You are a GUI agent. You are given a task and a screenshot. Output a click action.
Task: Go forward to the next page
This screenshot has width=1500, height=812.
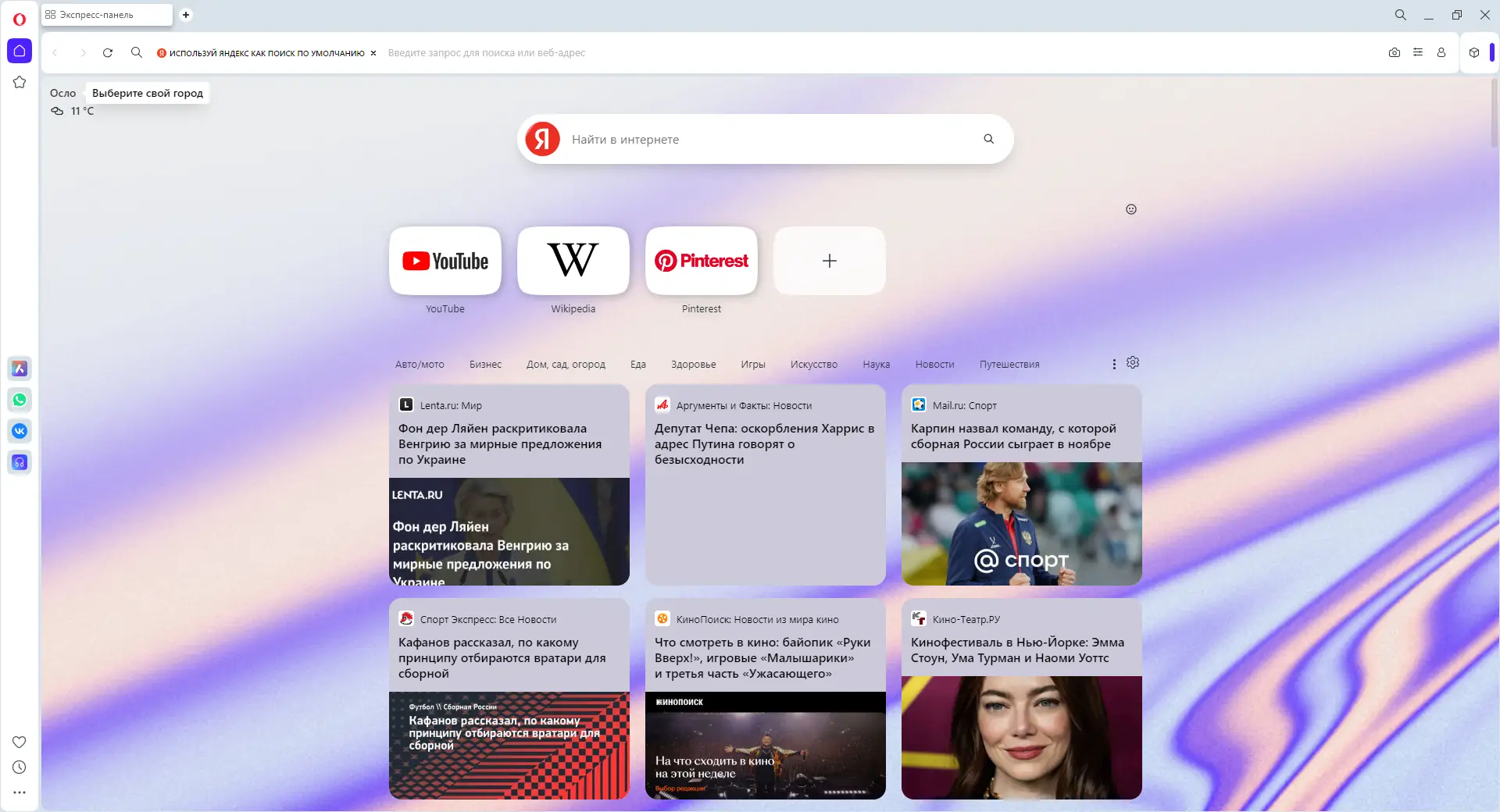(x=83, y=53)
